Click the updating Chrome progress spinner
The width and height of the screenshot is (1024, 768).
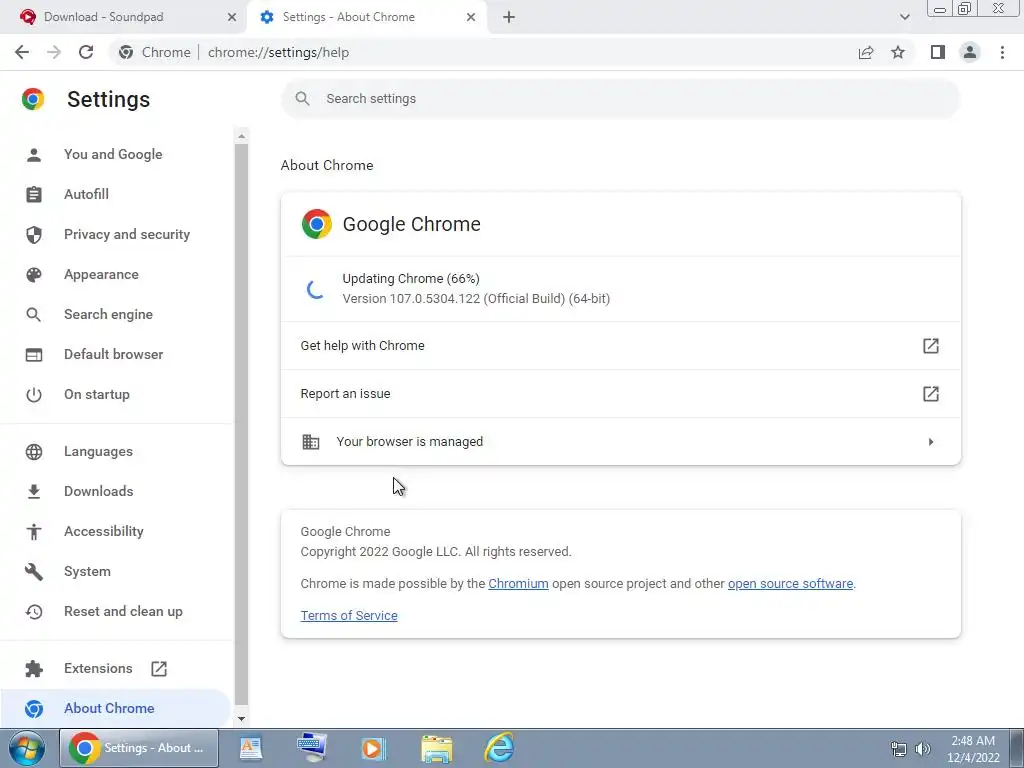click(x=316, y=289)
